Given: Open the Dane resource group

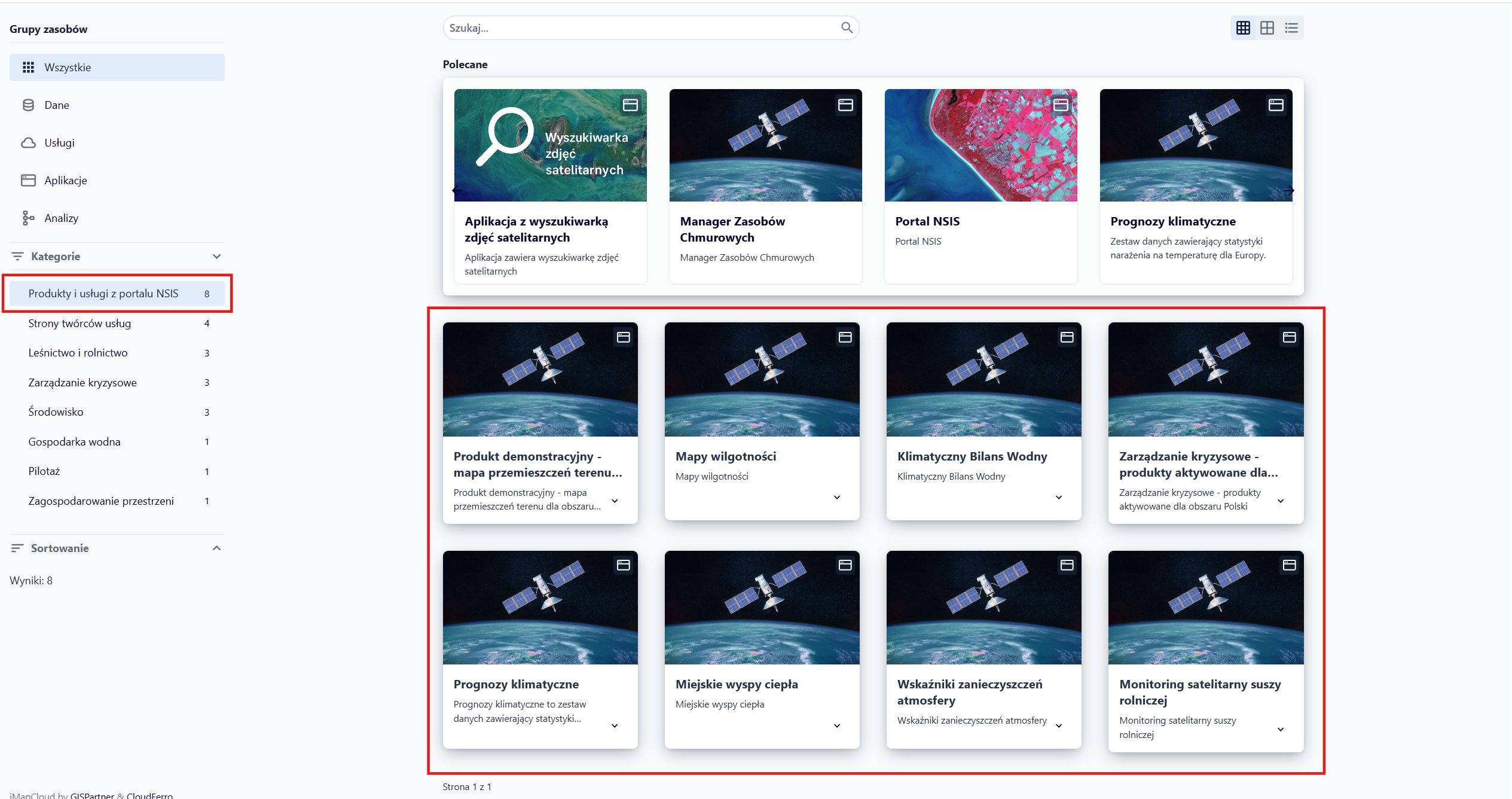Looking at the screenshot, I should pos(57,105).
